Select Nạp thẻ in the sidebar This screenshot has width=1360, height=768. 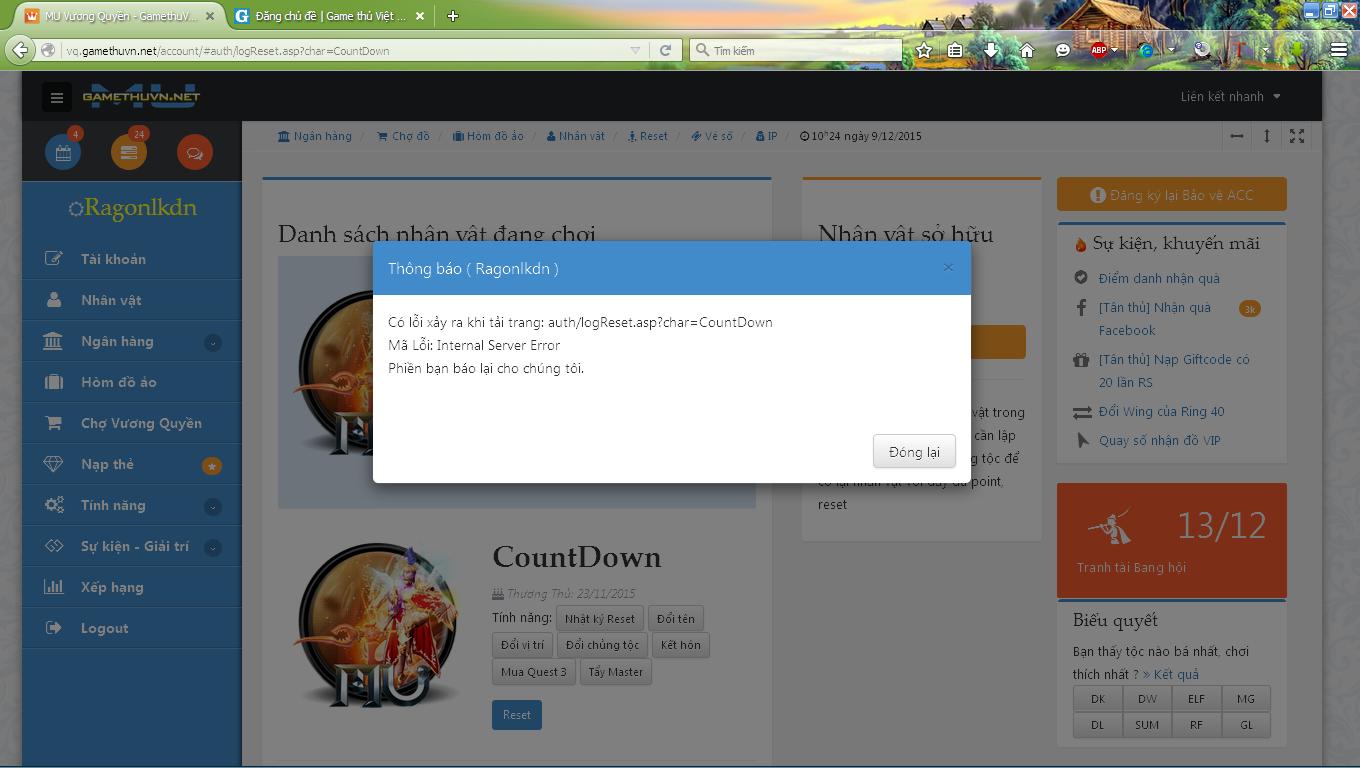(x=132, y=464)
